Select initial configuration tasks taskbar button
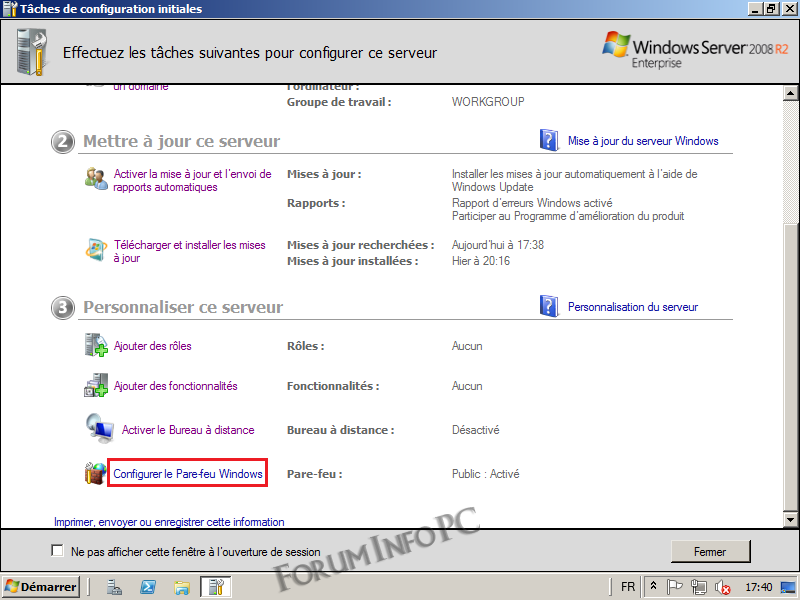This screenshot has height=600, width=800. point(215,587)
